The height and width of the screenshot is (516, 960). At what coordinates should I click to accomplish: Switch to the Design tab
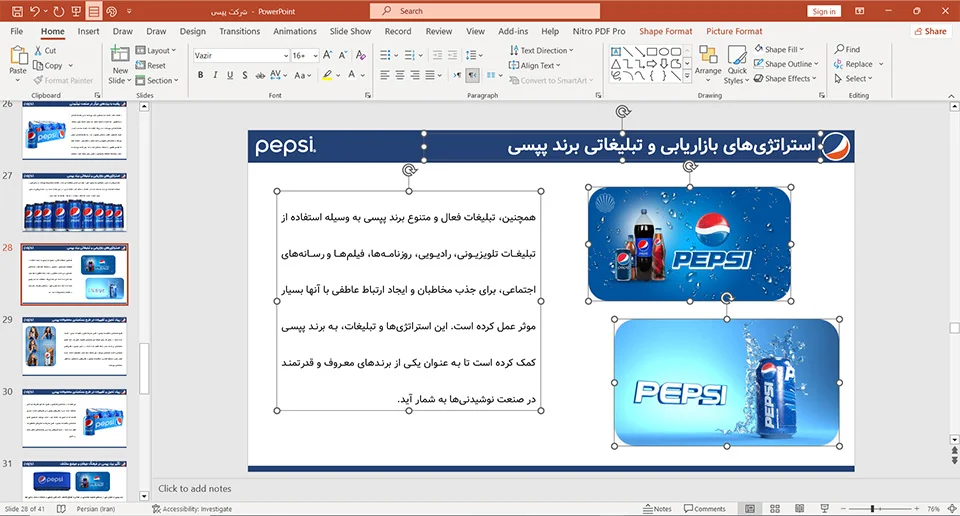tap(192, 31)
